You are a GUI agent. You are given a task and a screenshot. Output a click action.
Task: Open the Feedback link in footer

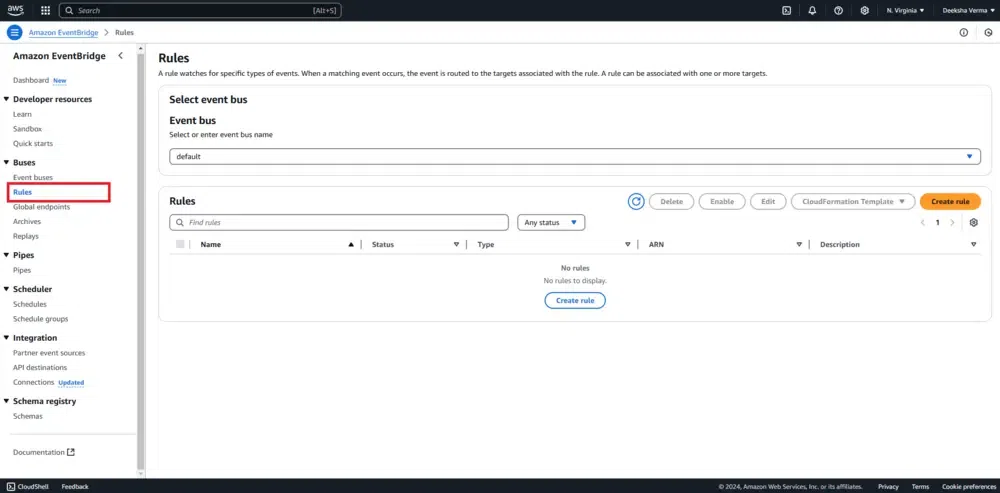(x=75, y=487)
